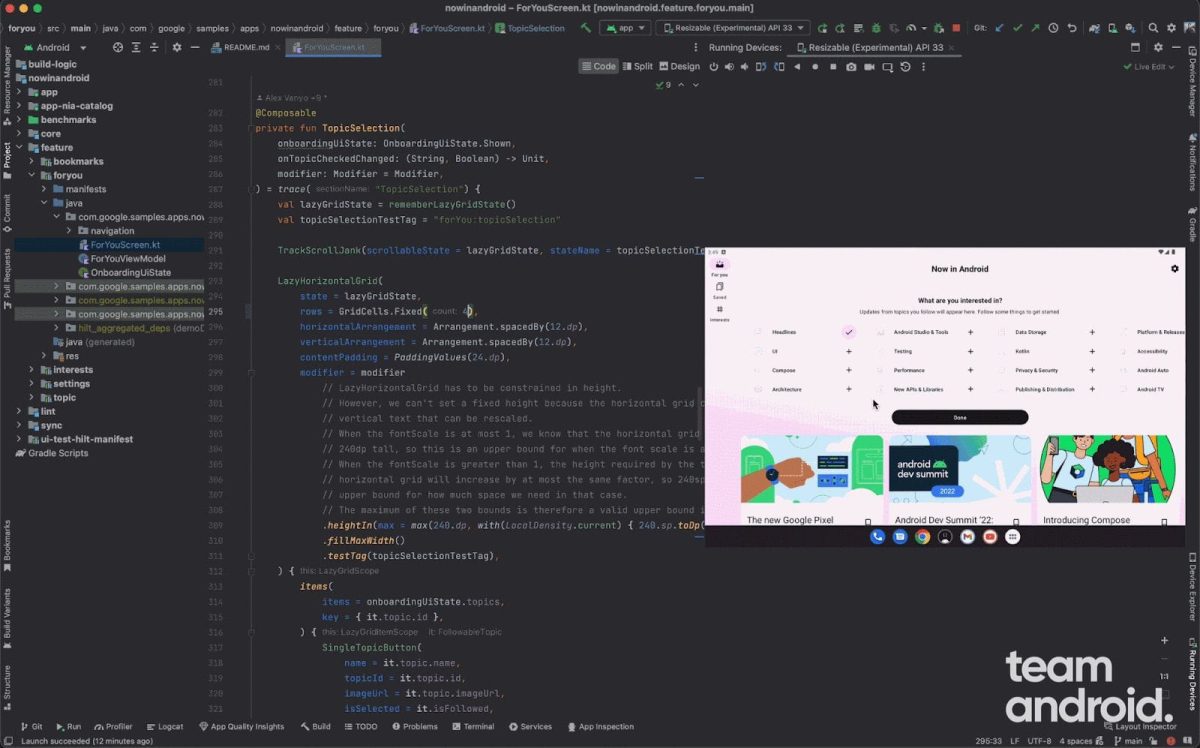Open settings gear in Now in Android app
Image resolution: width=1200 pixels, height=748 pixels.
click(1175, 268)
